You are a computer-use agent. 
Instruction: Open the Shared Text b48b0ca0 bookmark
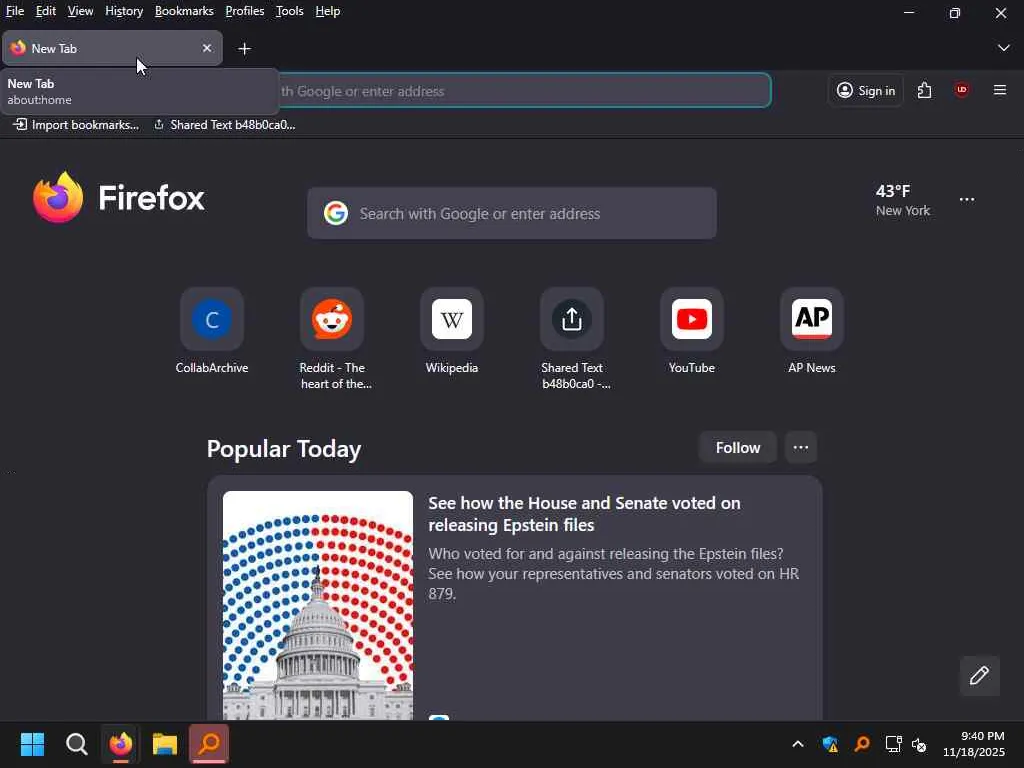tap(225, 125)
